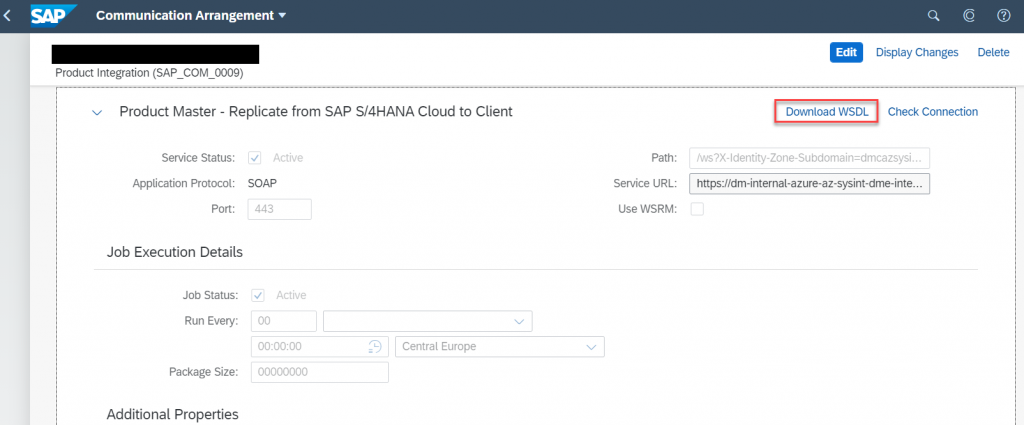
Task: Open the CoPilot circular icon in header
Action: (969, 16)
